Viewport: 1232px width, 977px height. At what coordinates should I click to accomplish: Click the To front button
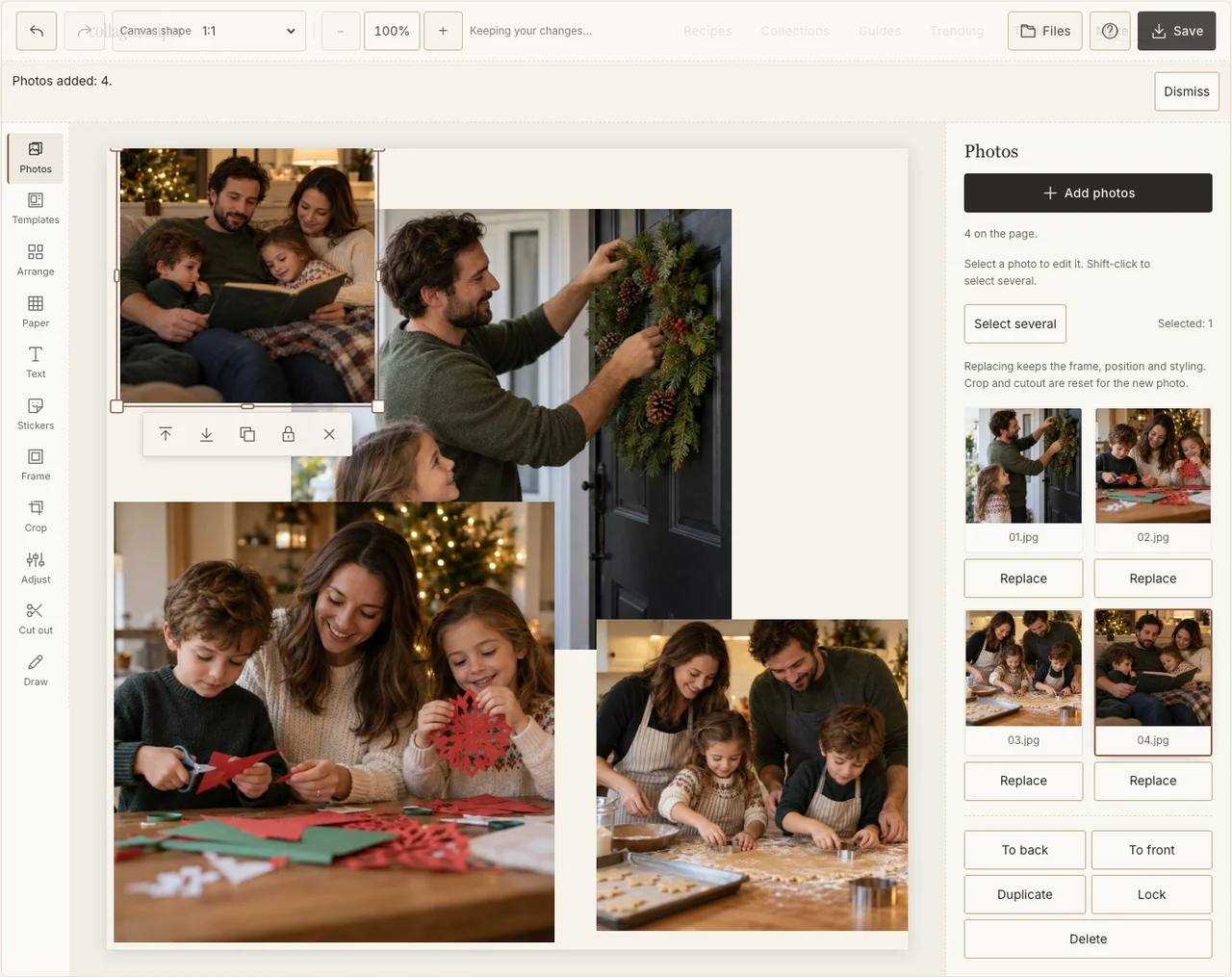coord(1152,850)
